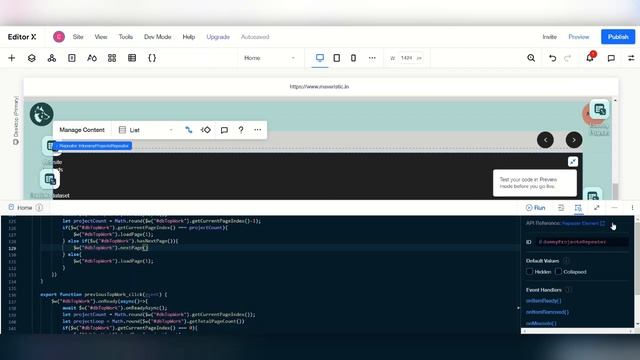Click the dataset icon at top right of canvas
This screenshot has width=640, height=360.
tap(600, 109)
